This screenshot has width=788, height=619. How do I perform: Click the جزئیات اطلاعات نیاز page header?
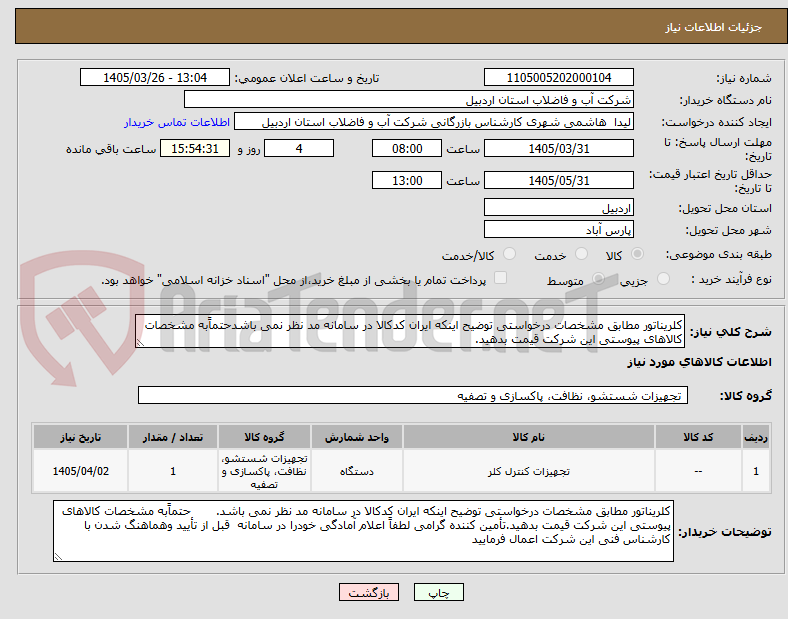(714, 27)
